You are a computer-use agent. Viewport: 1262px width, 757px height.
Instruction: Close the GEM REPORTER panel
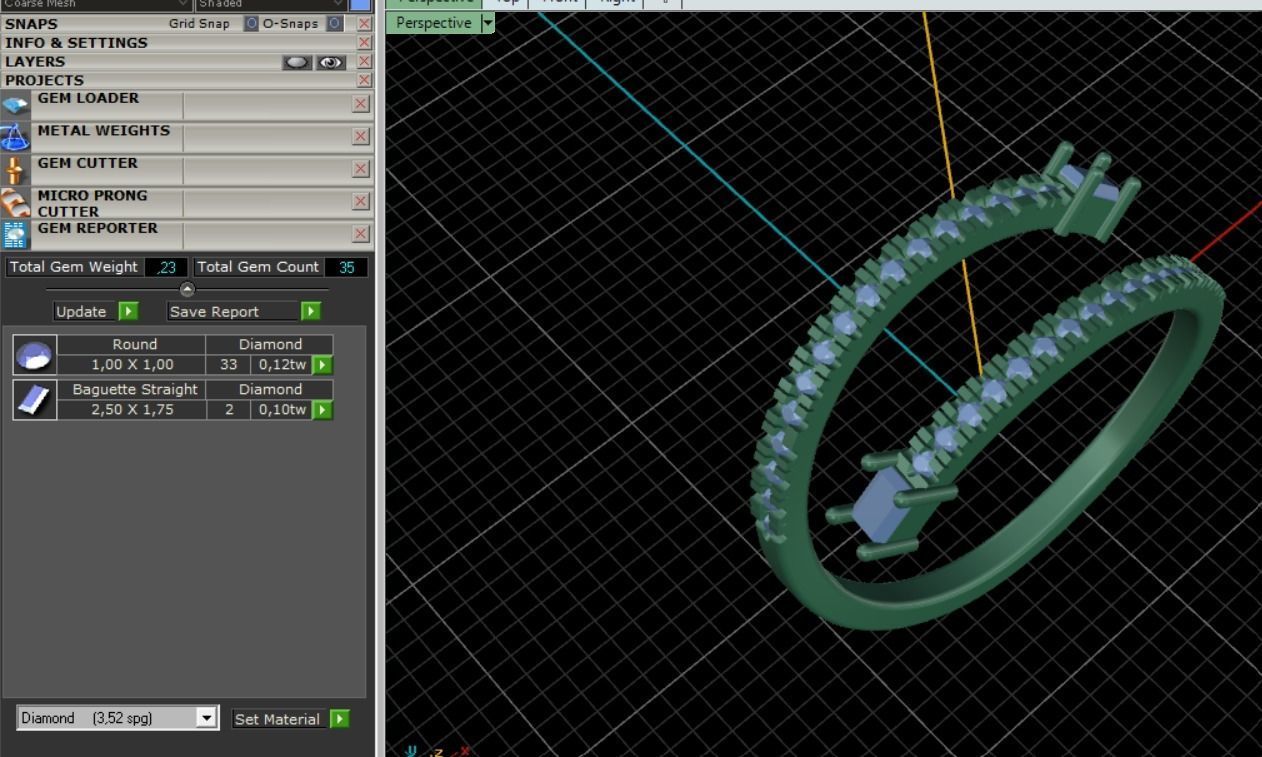click(x=361, y=234)
